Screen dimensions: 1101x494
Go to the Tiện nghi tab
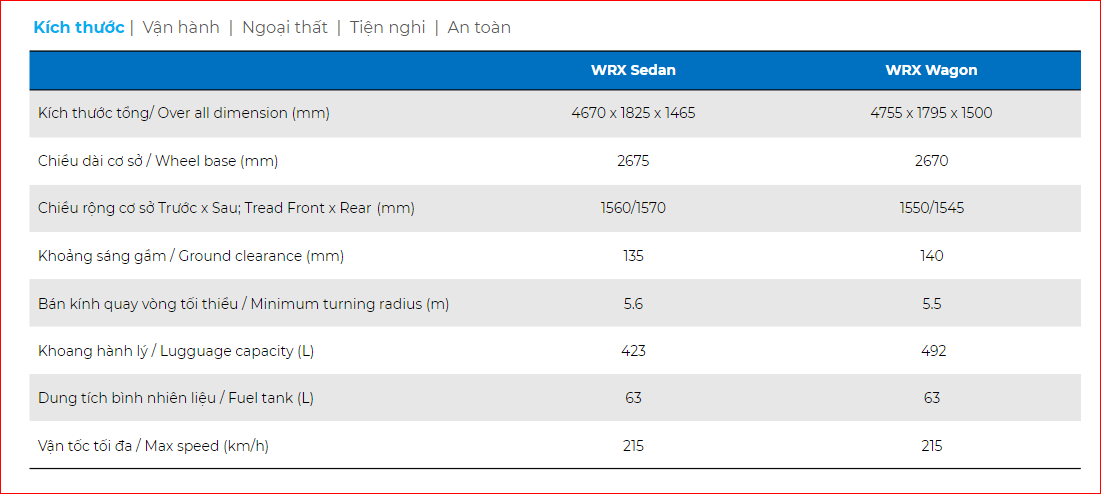coord(387,27)
